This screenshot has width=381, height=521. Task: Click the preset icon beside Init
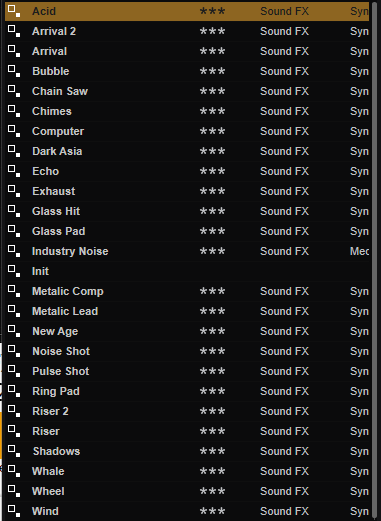click(14, 271)
